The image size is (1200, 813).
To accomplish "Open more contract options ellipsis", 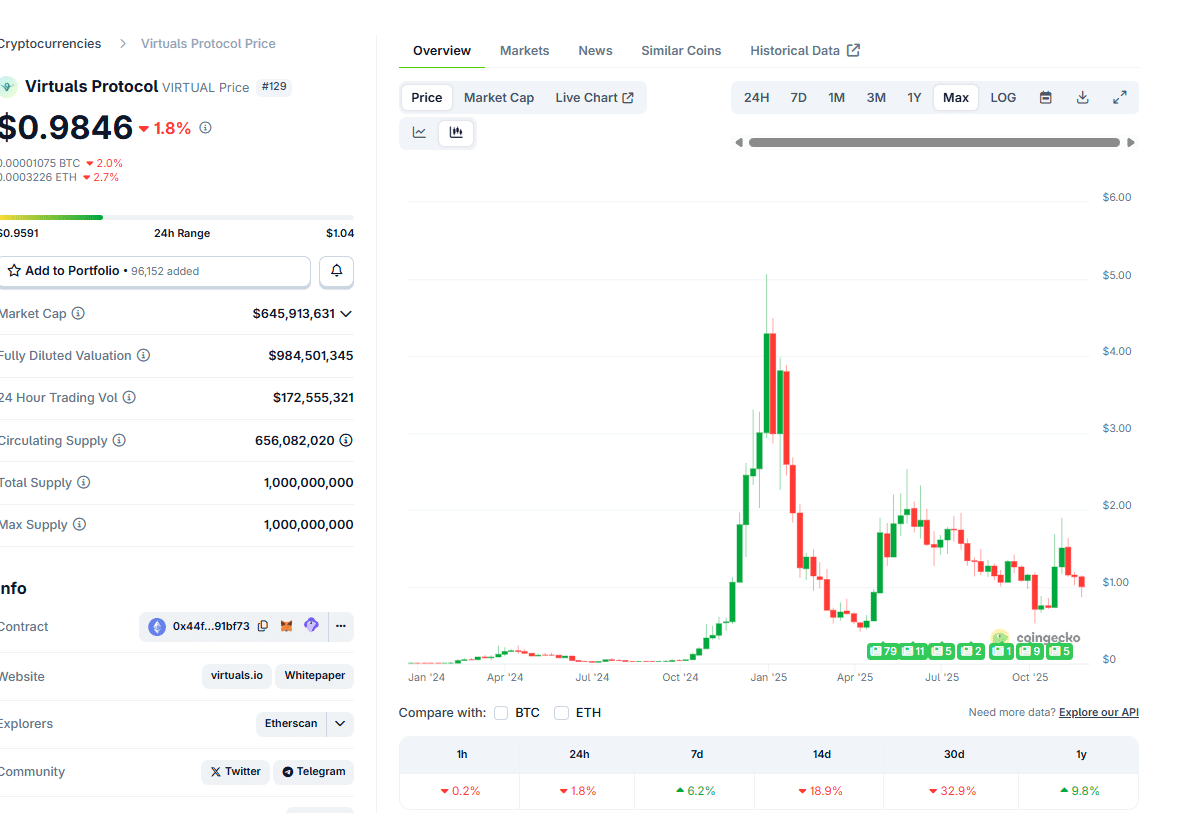I will coord(341,627).
